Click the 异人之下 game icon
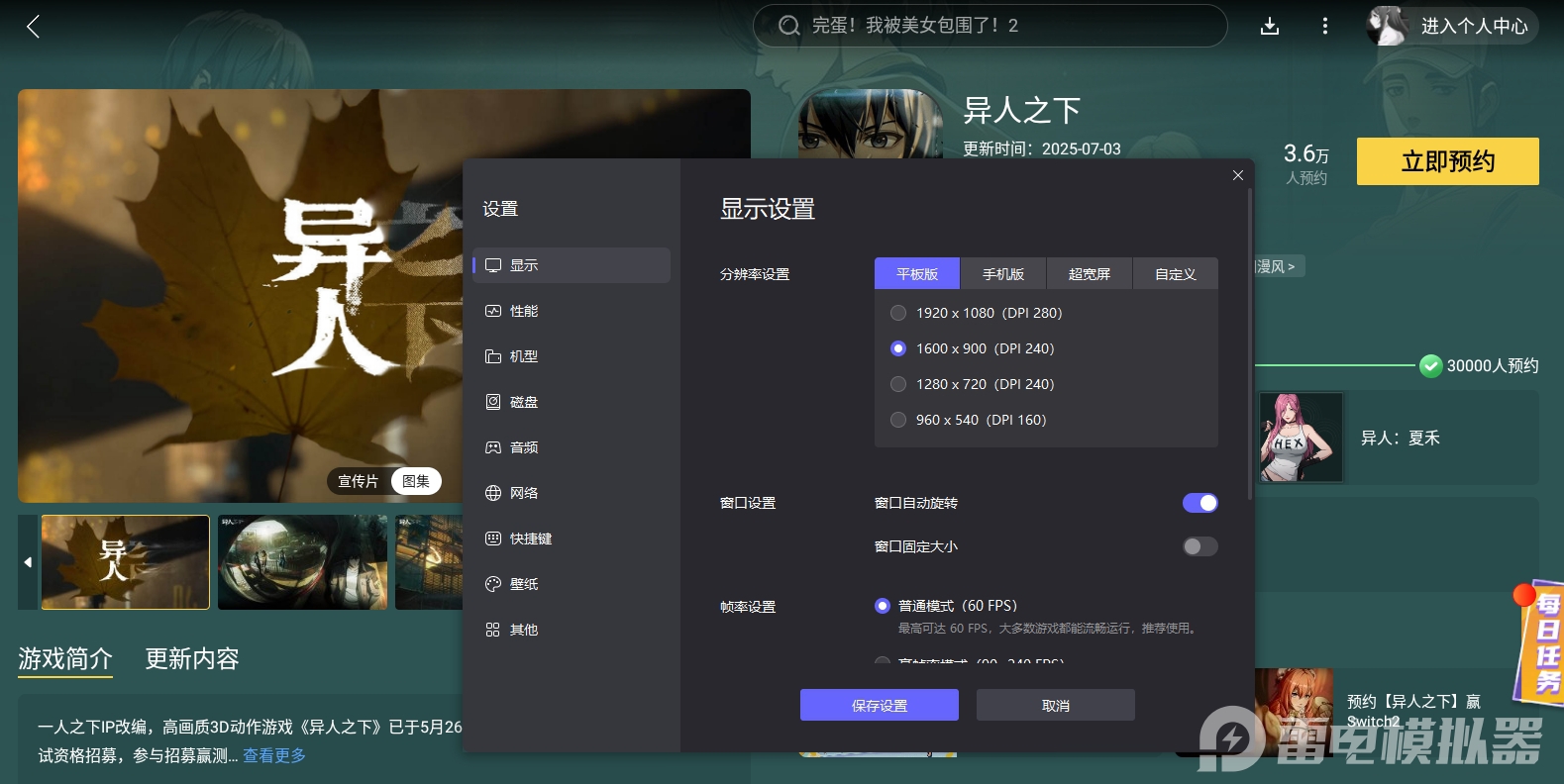The width and height of the screenshot is (1564, 784). pos(871,124)
